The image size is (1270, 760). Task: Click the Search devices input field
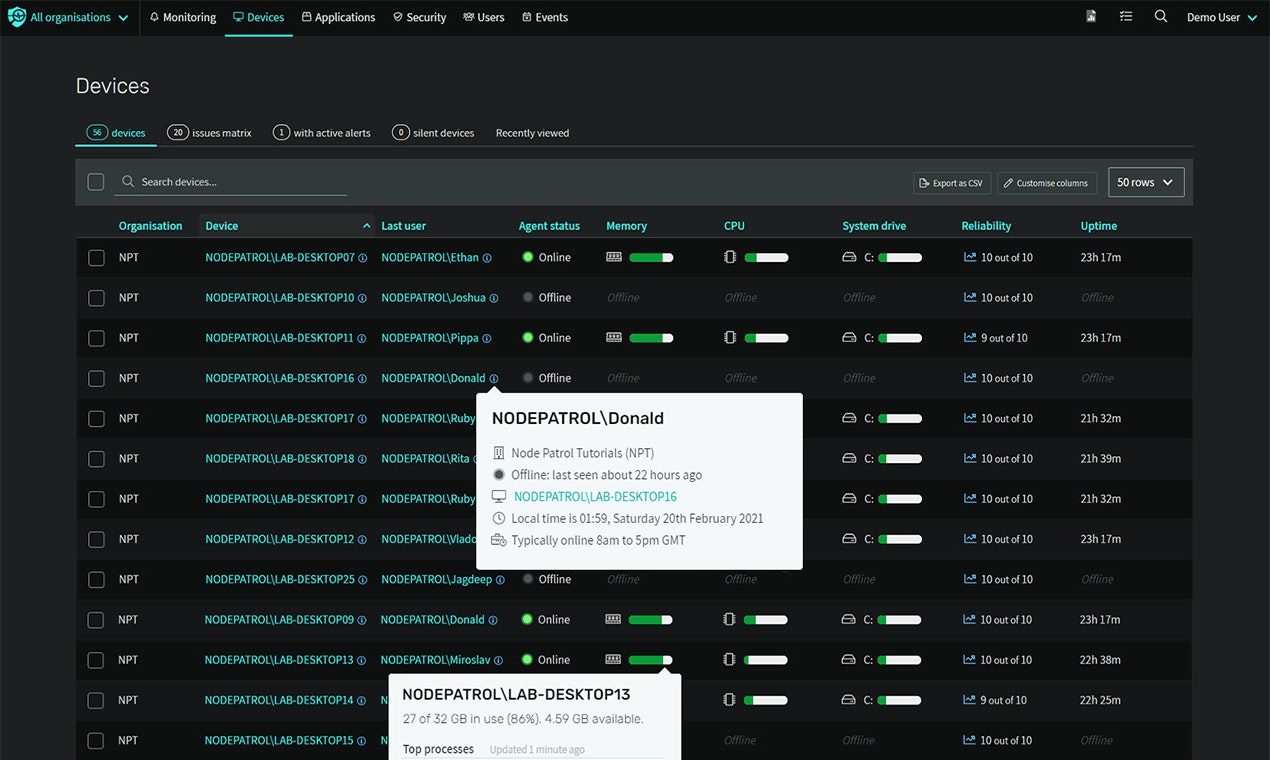tap(230, 181)
